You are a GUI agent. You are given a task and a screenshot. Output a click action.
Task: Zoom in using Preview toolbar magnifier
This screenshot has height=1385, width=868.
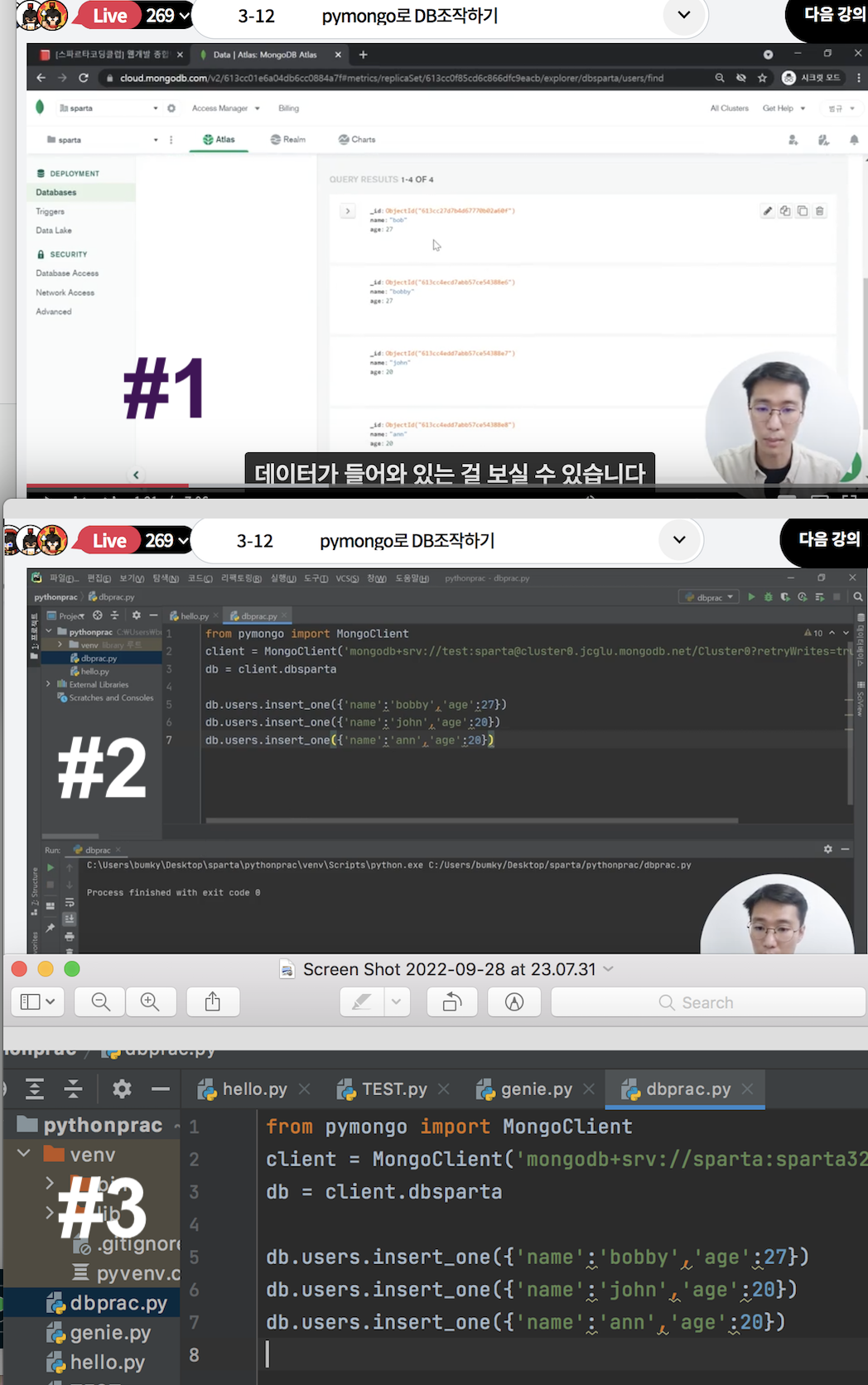(150, 1001)
